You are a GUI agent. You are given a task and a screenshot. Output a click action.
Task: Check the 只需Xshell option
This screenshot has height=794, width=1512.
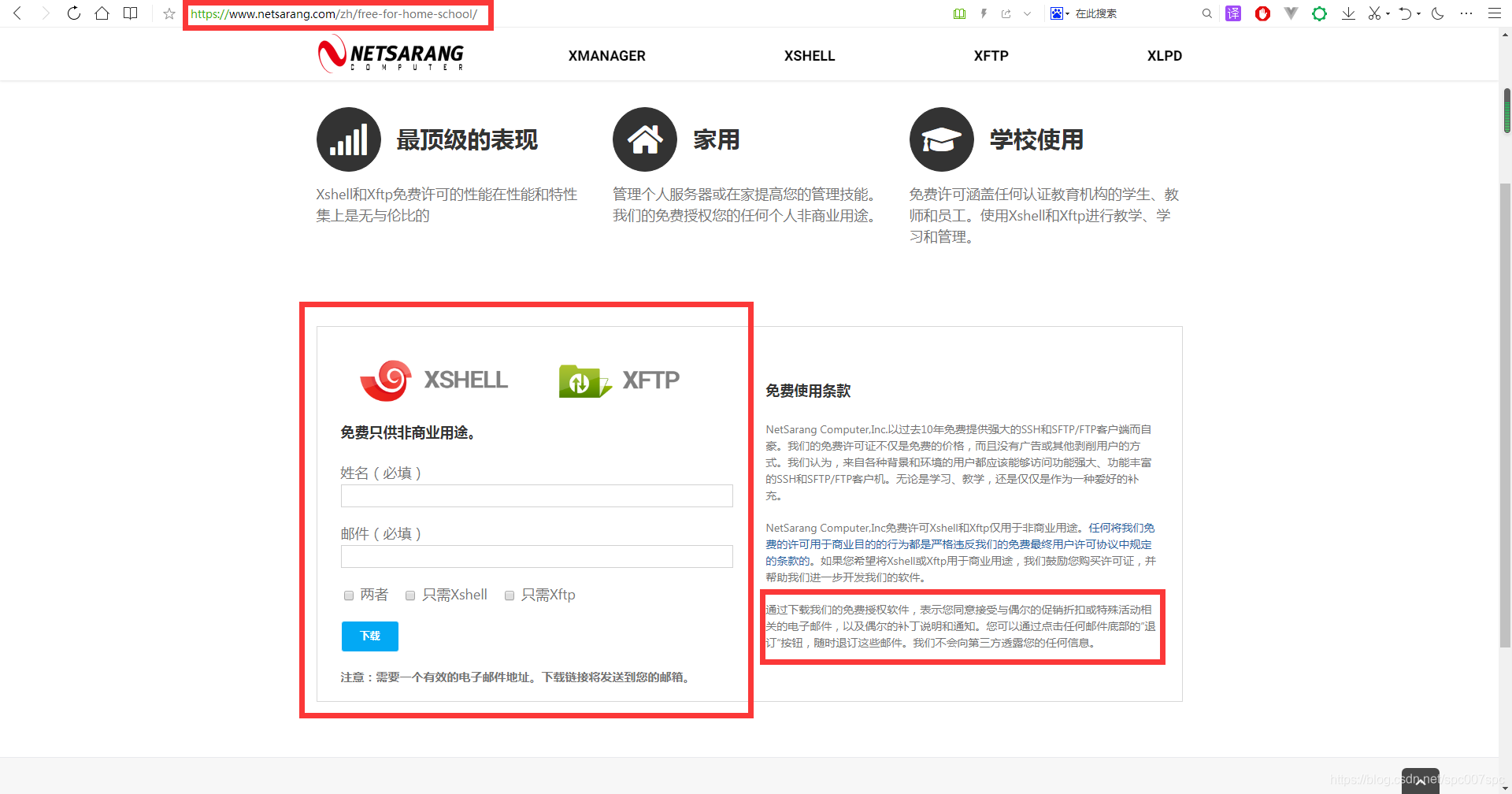point(409,595)
